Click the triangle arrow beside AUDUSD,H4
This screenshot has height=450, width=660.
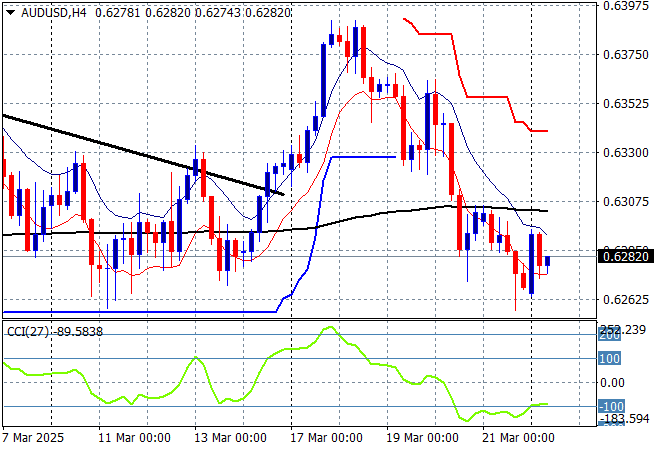pyautogui.click(x=11, y=13)
